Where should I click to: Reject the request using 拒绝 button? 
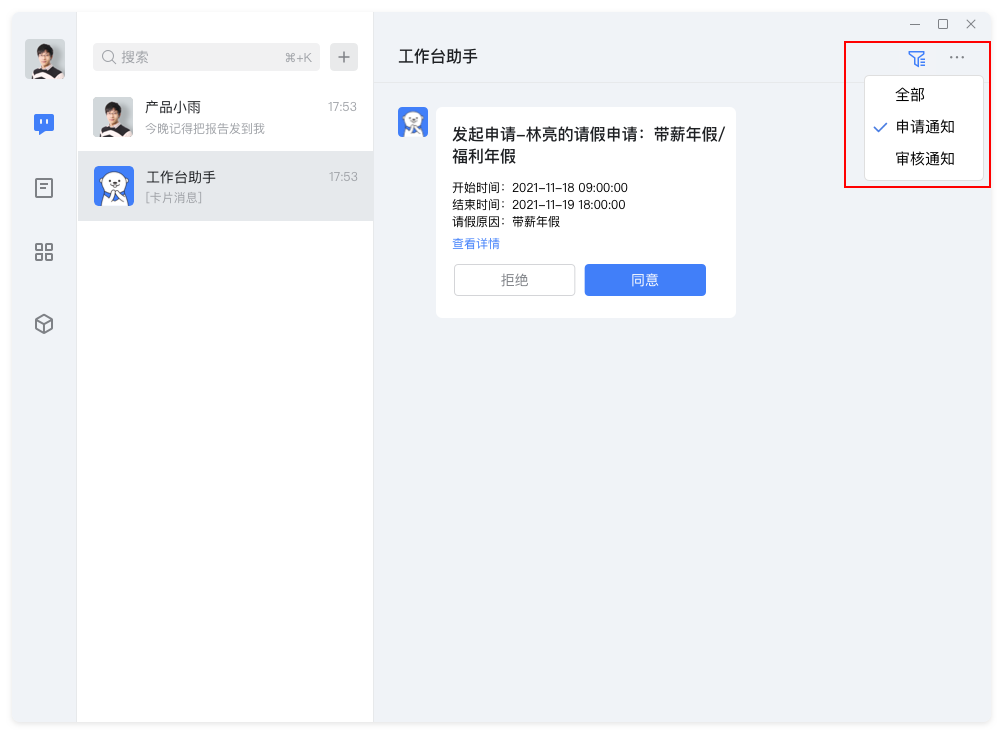click(x=514, y=280)
